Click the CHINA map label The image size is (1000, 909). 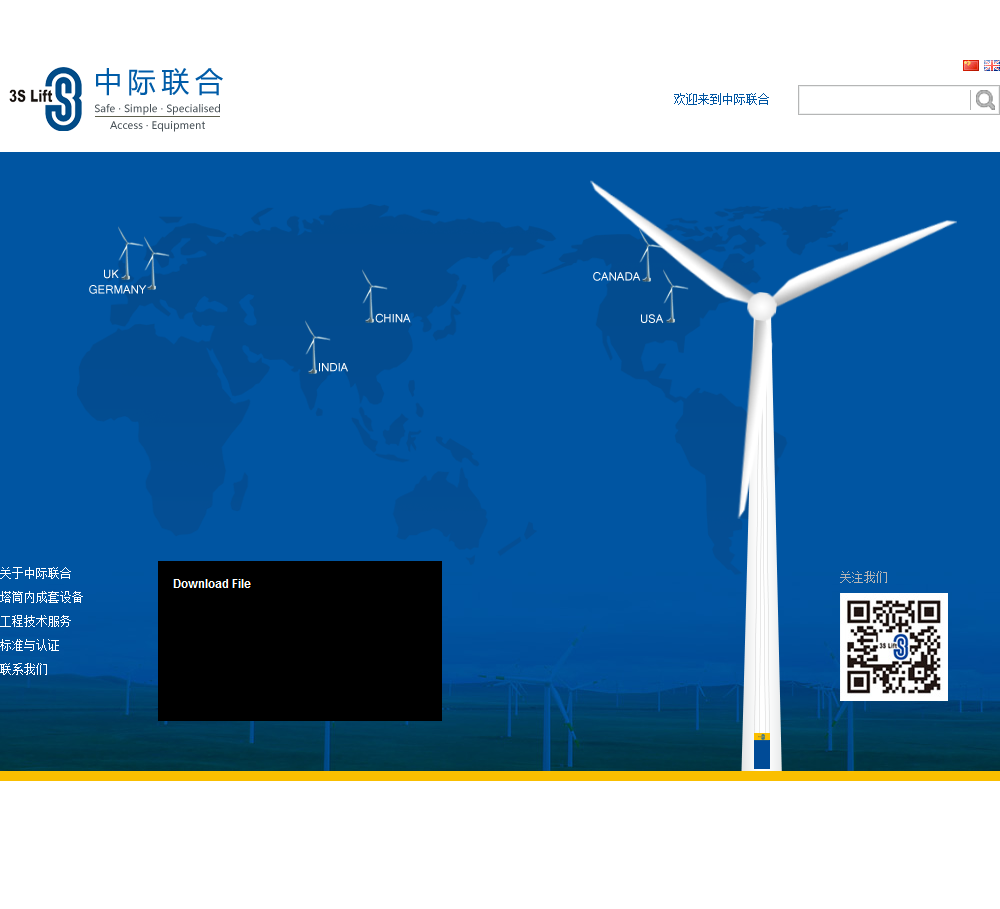393,318
